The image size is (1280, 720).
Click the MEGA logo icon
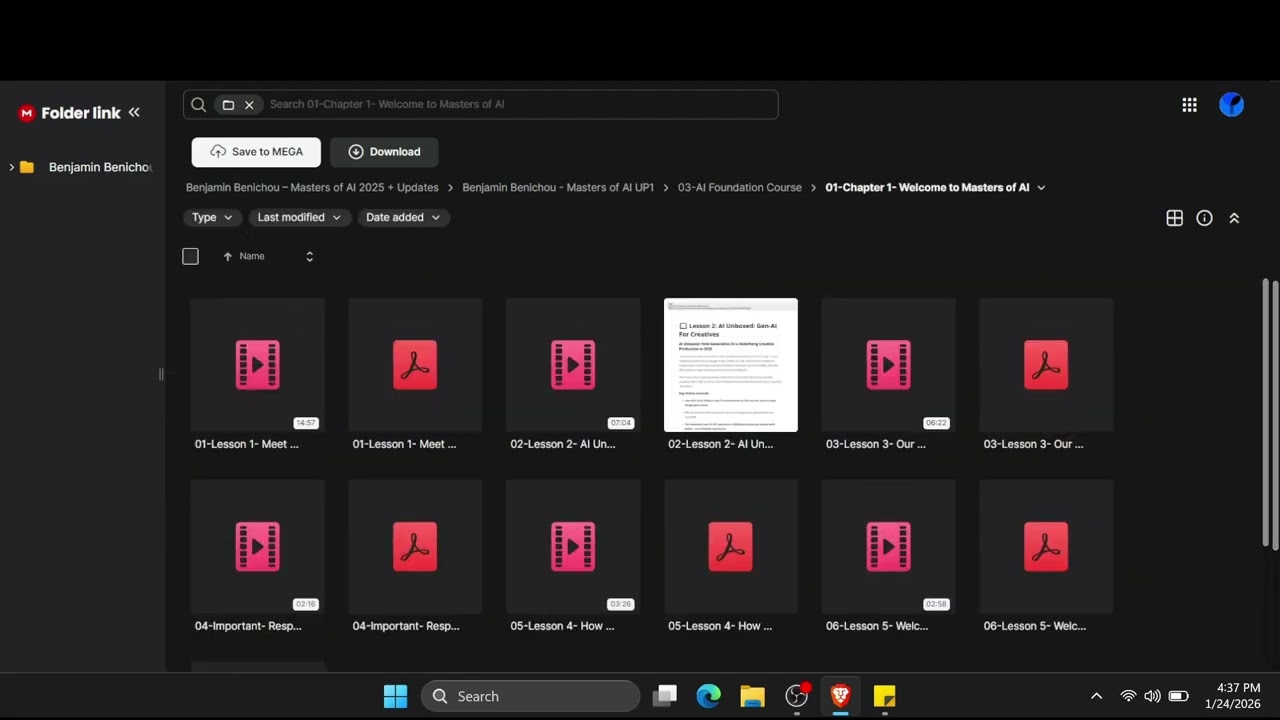27,113
